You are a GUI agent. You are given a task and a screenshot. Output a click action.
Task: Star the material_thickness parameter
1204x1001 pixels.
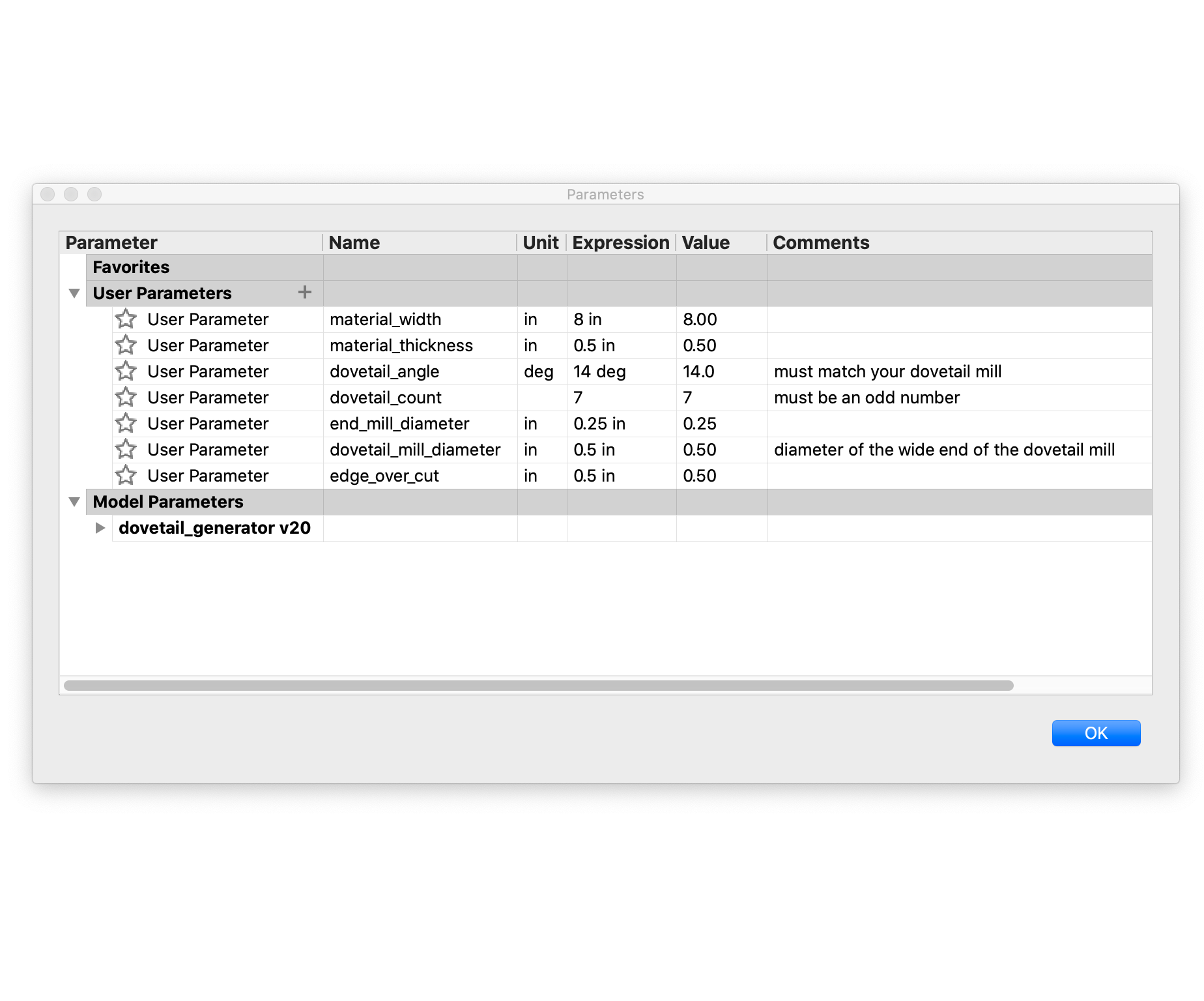(x=126, y=345)
